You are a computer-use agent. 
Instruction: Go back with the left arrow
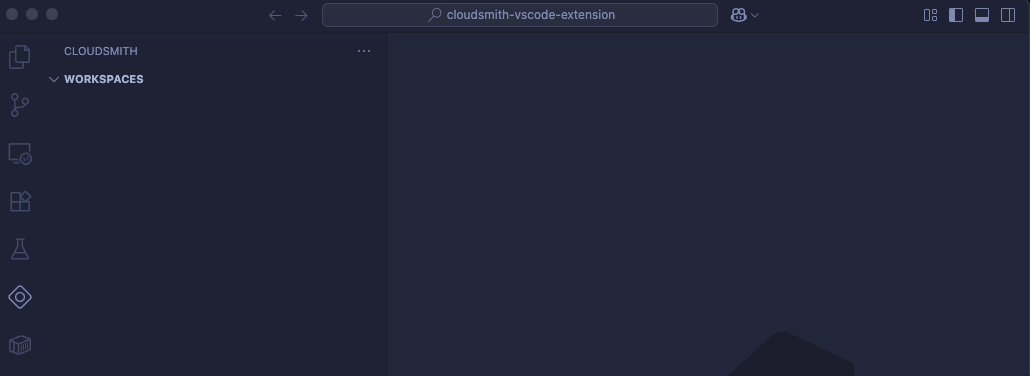(275, 15)
